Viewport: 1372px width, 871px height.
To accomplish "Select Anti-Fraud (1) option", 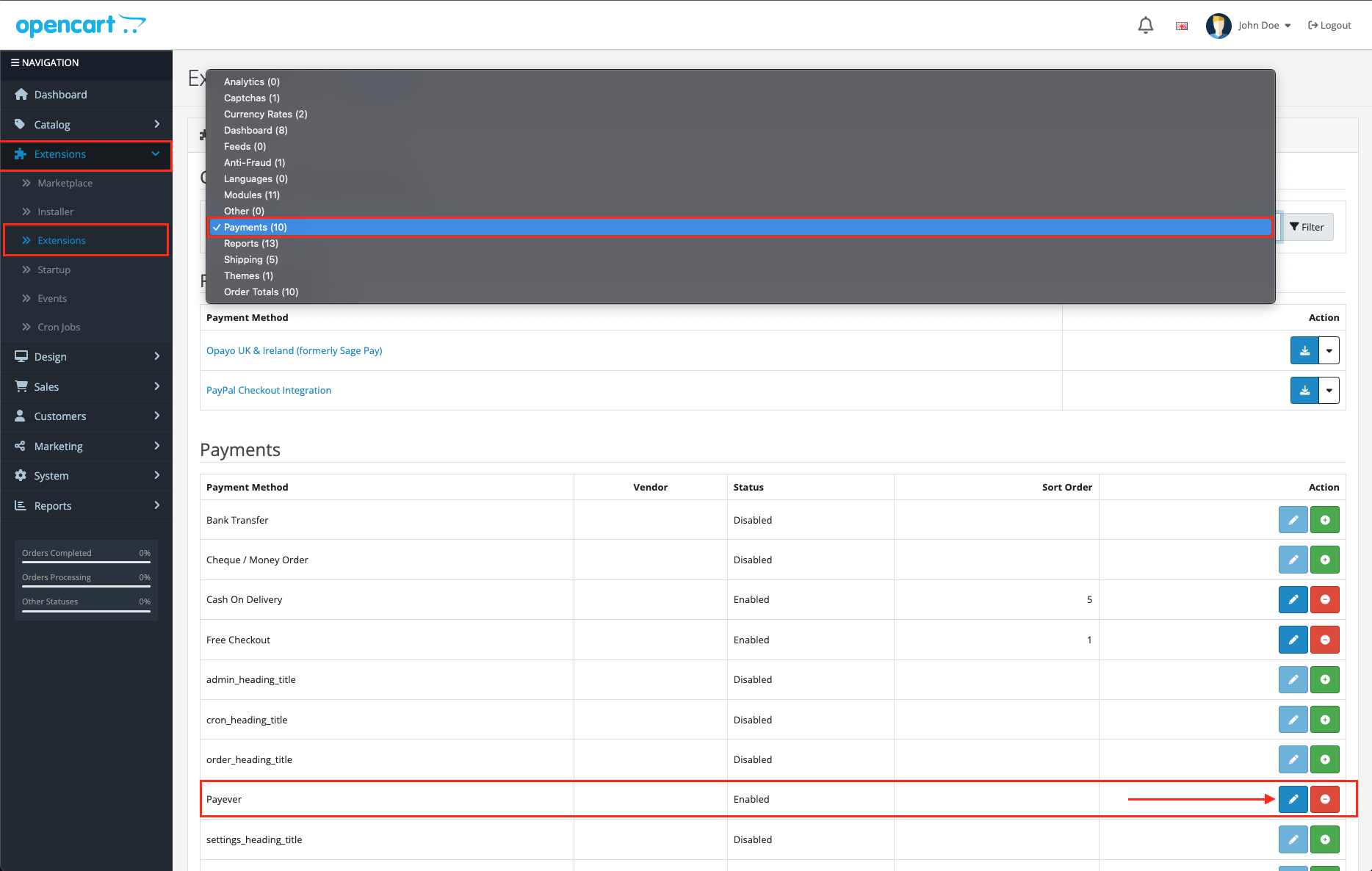I will tap(740, 162).
